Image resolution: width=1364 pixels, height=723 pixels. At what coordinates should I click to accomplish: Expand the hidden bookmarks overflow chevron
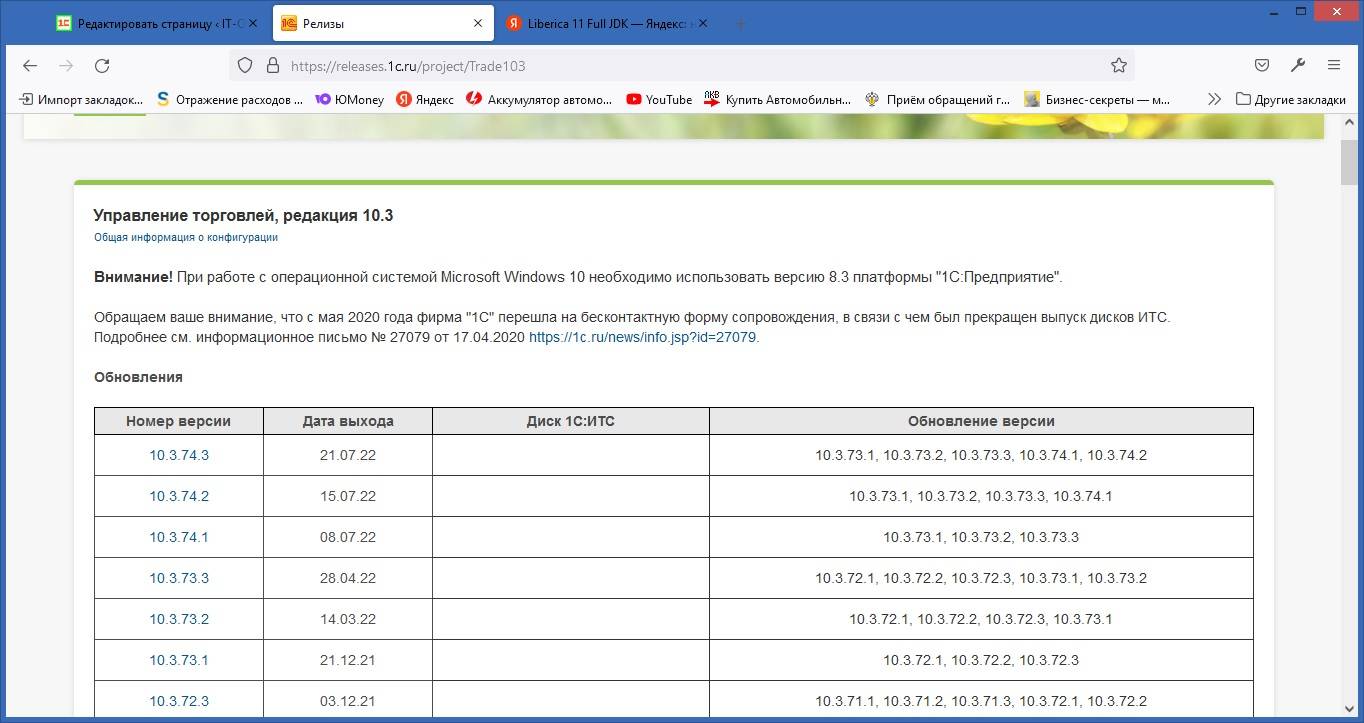1214,99
